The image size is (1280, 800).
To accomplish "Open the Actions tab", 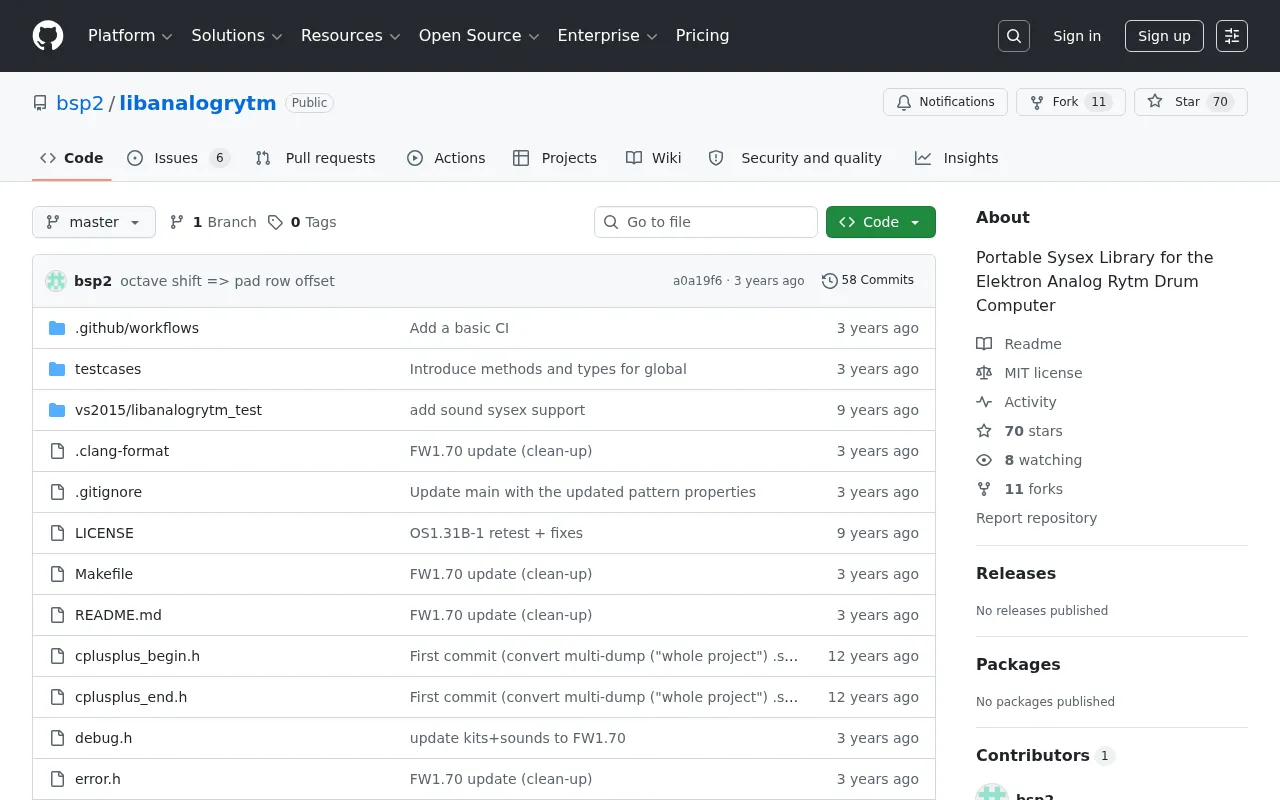I will 446,158.
